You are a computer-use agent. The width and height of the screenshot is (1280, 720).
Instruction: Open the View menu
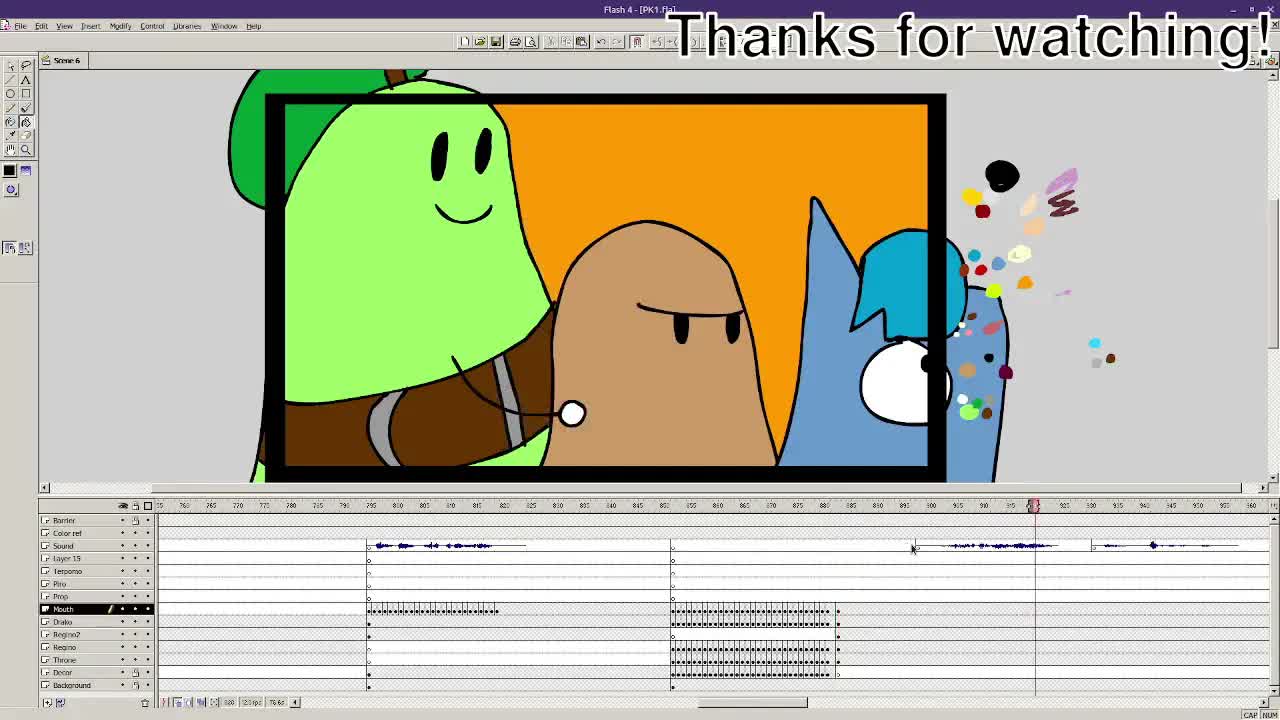(64, 26)
